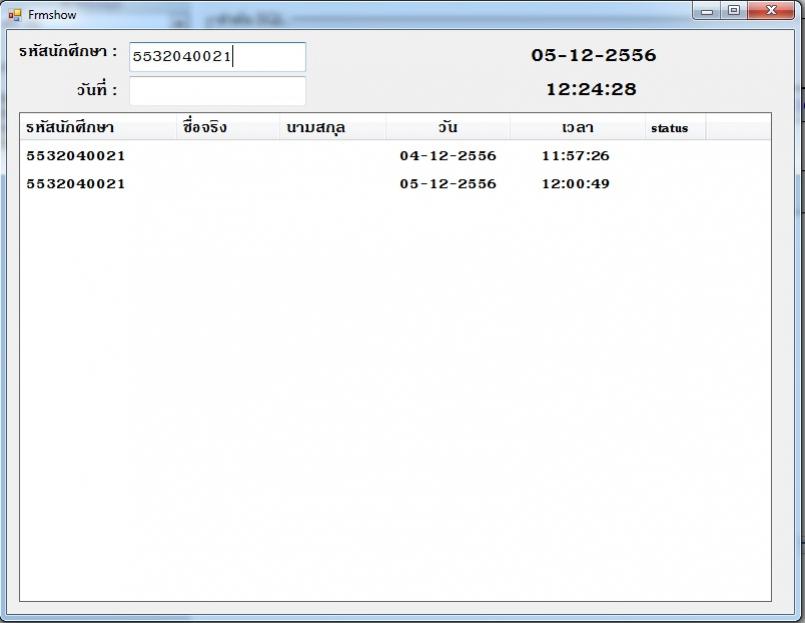Image resolution: width=805 pixels, height=623 pixels.
Task: Click the ชื่อจริง column header
Action: tap(228, 127)
